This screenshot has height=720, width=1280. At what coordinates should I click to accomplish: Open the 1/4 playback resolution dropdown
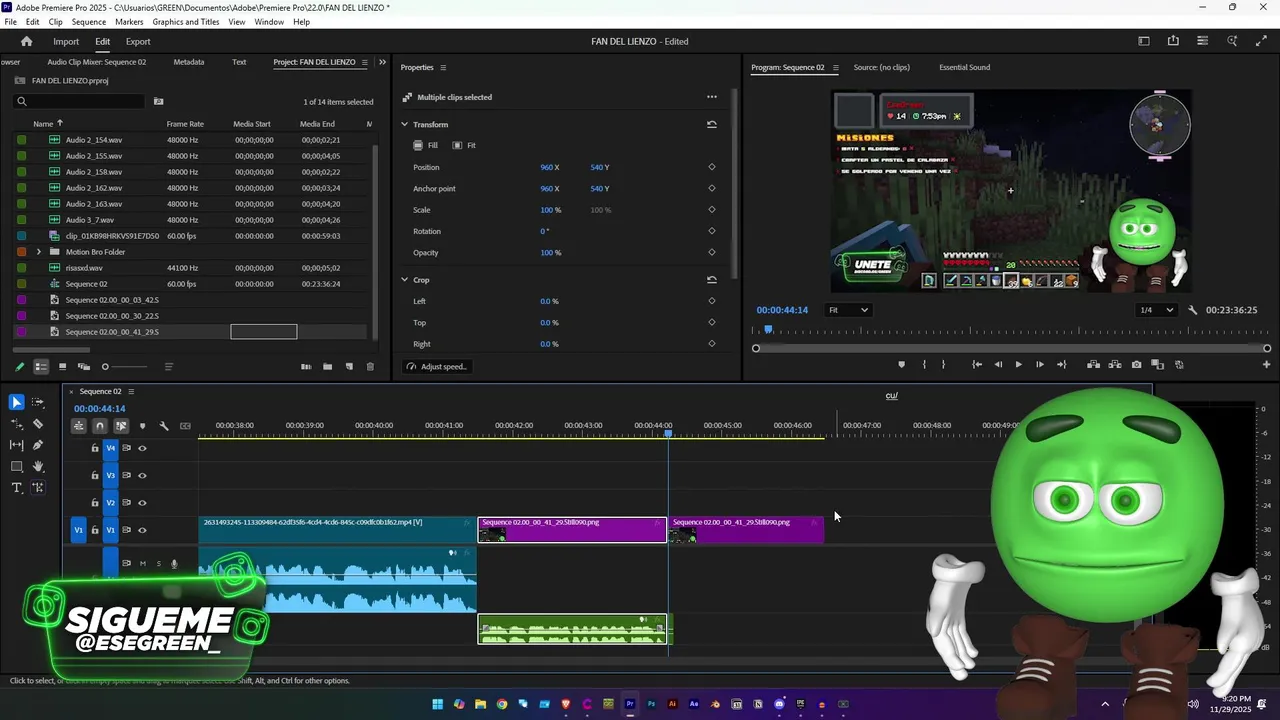pos(1157,310)
